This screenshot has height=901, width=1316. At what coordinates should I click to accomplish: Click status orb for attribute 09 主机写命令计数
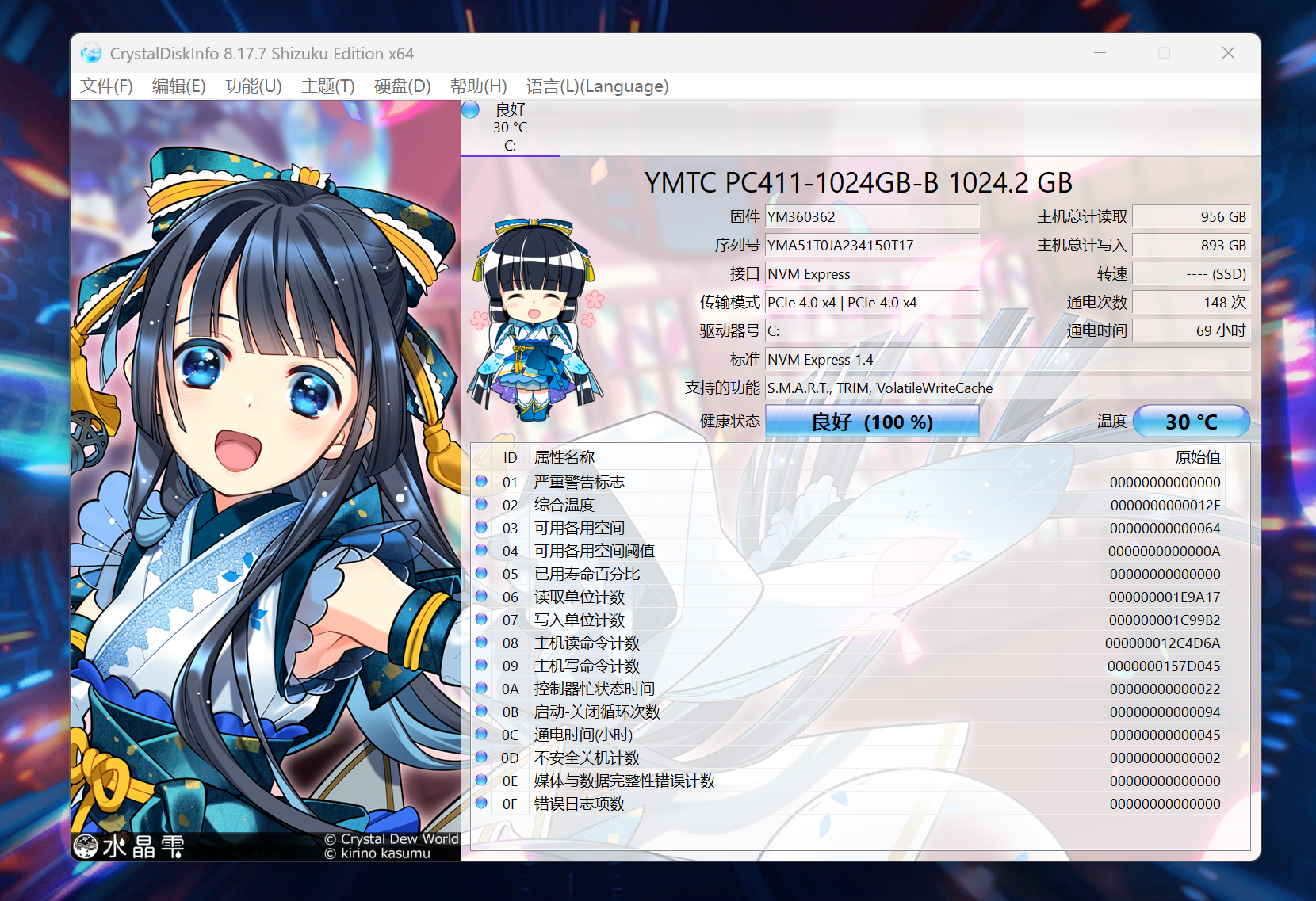click(481, 665)
